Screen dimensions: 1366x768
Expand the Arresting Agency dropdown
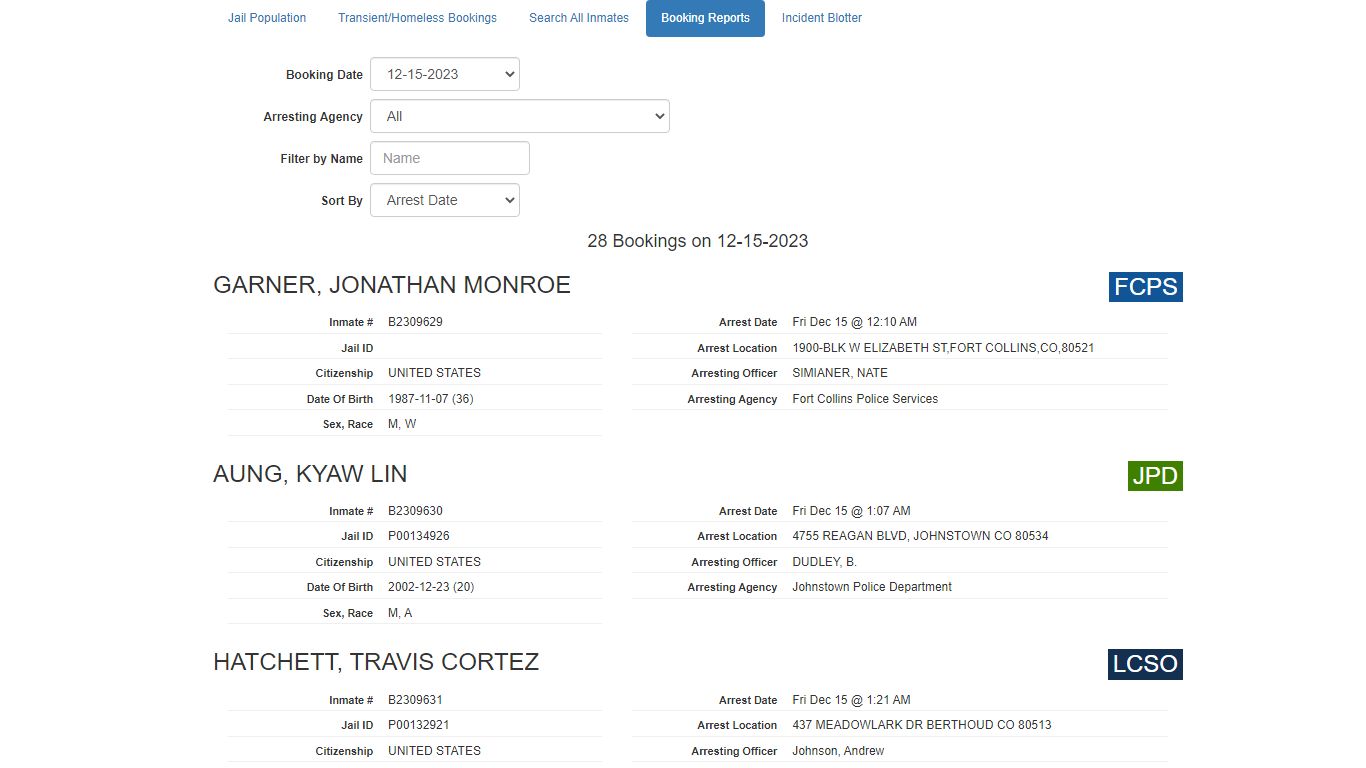pyautogui.click(x=520, y=116)
